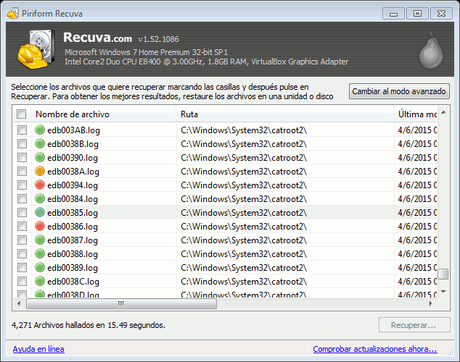This screenshot has height=362, width=460.
Task: Check the box for edb0038B.log
Action: 22,143
